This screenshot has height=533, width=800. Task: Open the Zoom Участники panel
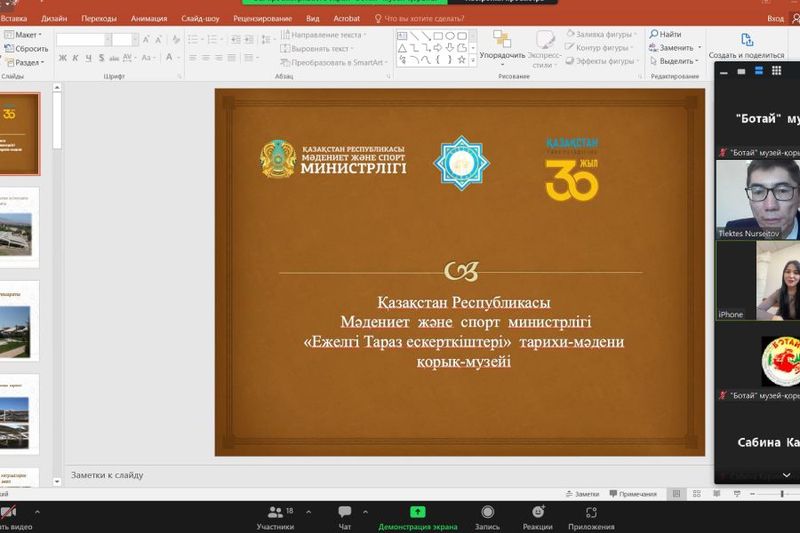pyautogui.click(x=275, y=516)
